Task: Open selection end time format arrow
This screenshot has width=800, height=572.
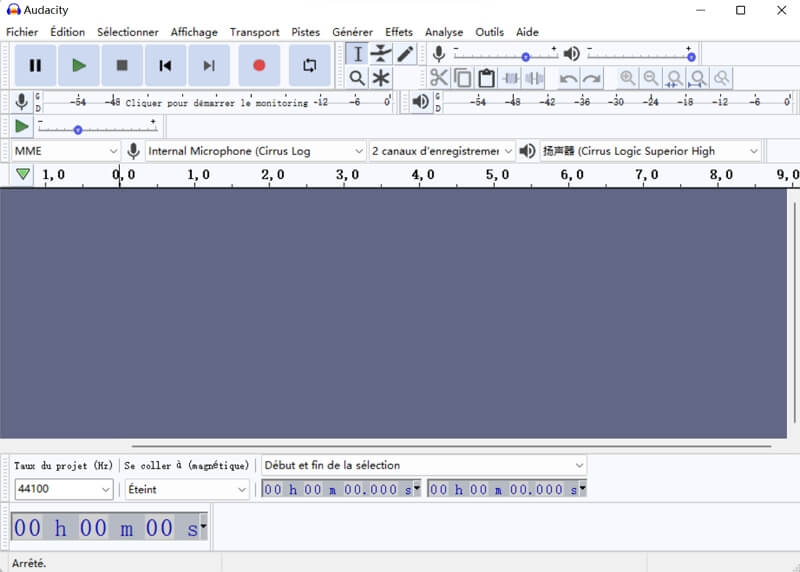Action: click(x=582, y=488)
